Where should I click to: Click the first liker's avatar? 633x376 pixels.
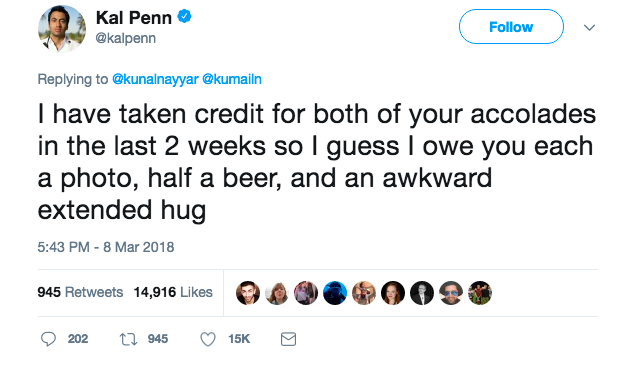coord(248,293)
